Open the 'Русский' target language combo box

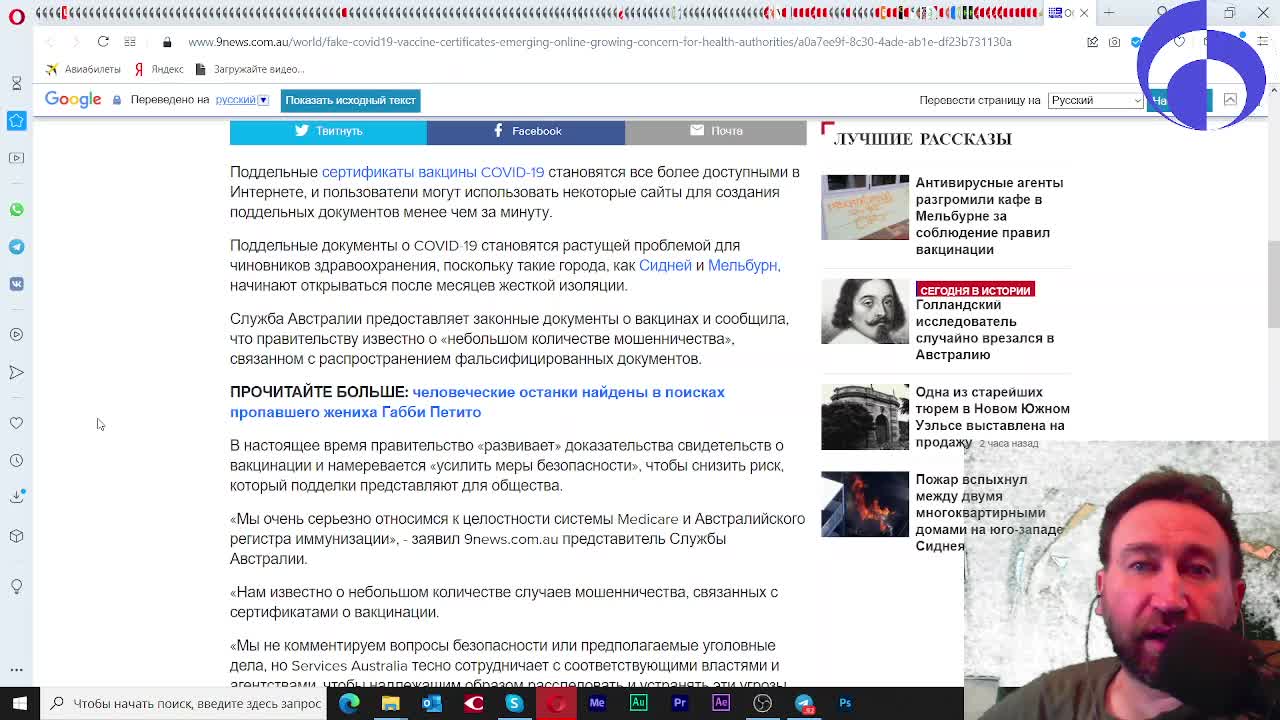click(1095, 100)
